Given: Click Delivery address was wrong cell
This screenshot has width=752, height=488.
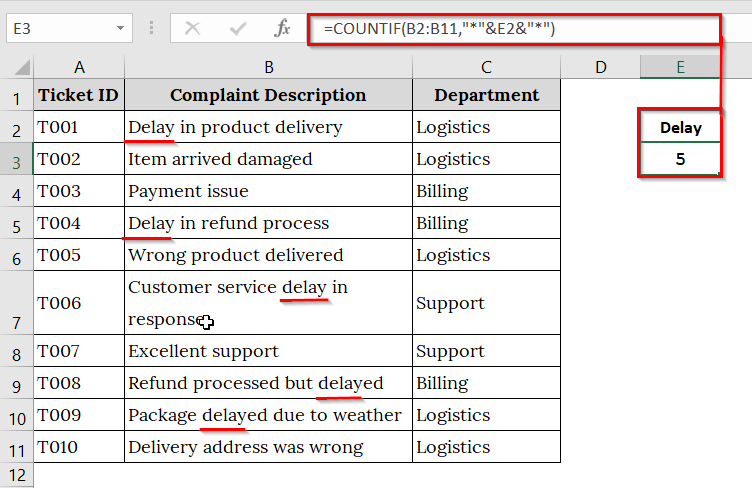Looking at the screenshot, I should [x=269, y=447].
